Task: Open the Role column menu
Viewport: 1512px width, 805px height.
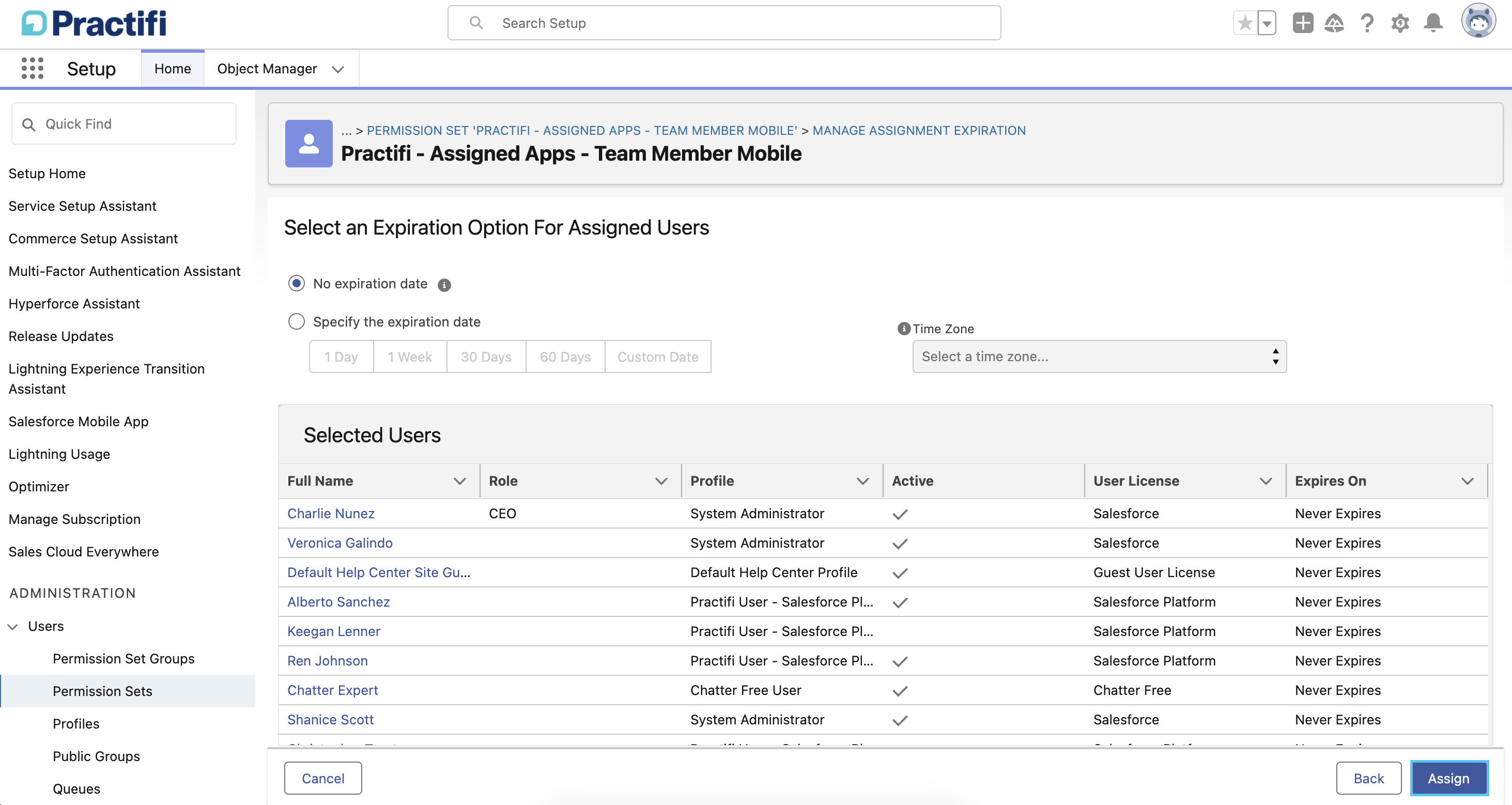Action: pos(661,481)
